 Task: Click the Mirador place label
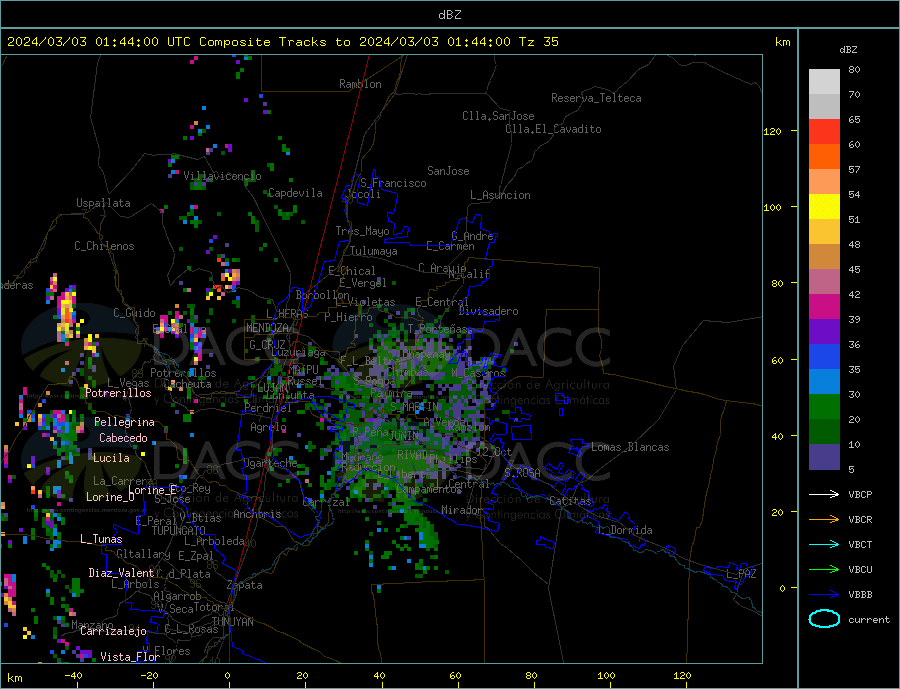pyautogui.click(x=462, y=510)
